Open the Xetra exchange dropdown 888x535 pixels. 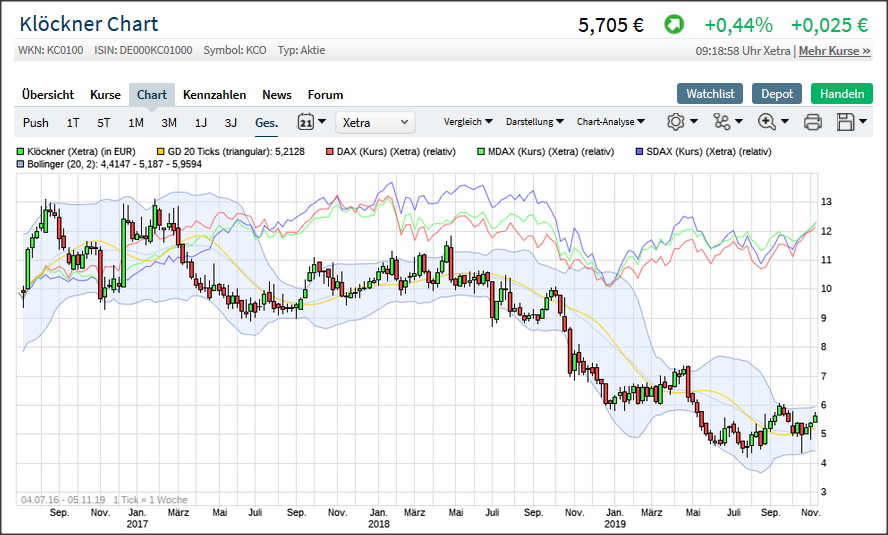point(375,122)
